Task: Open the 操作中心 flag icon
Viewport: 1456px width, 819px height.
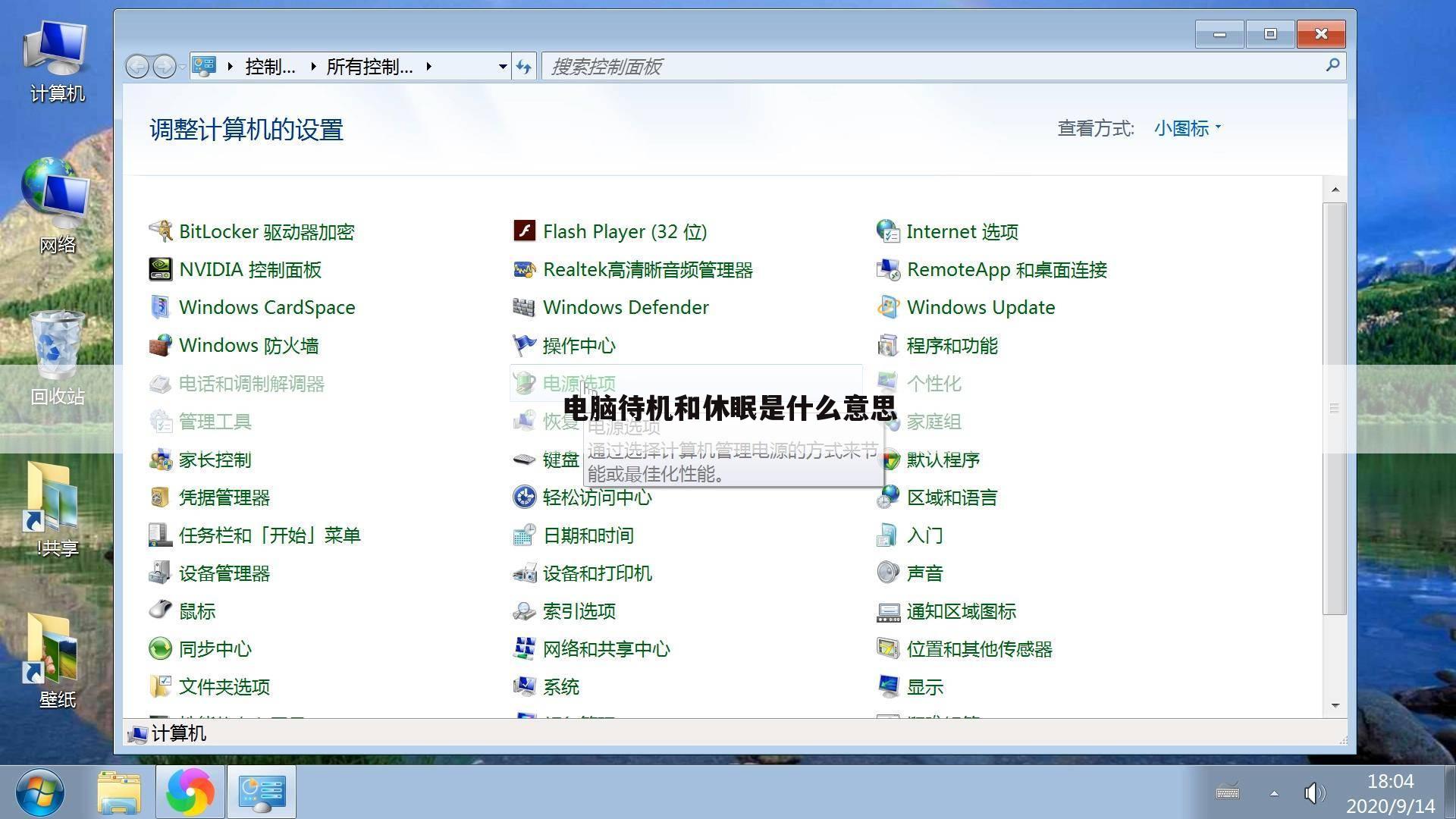Action: [524, 345]
